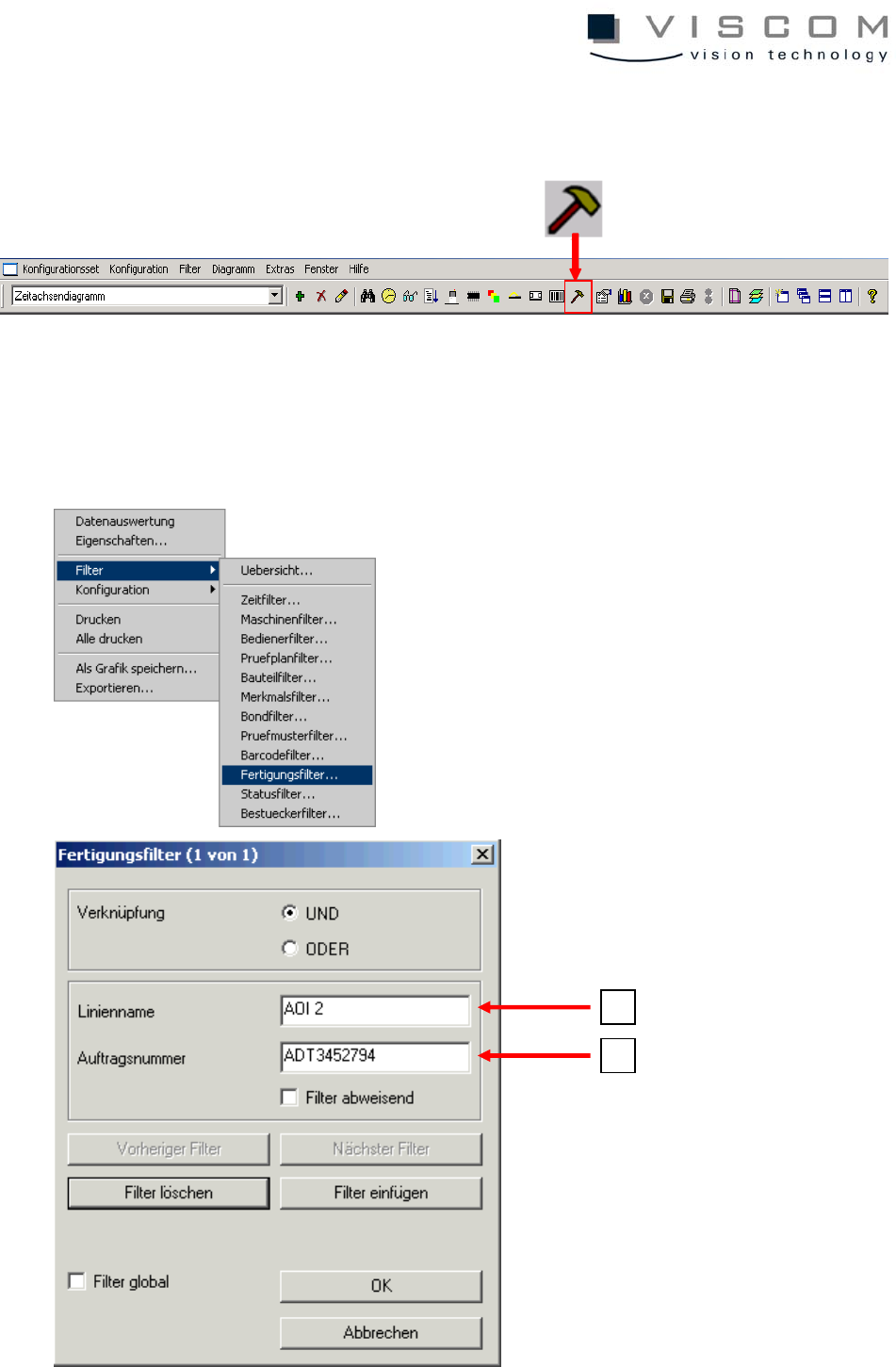Image resolution: width=896 pixels, height=1367 pixels.
Task: Click the yellow question mark help icon
Action: click(x=872, y=296)
